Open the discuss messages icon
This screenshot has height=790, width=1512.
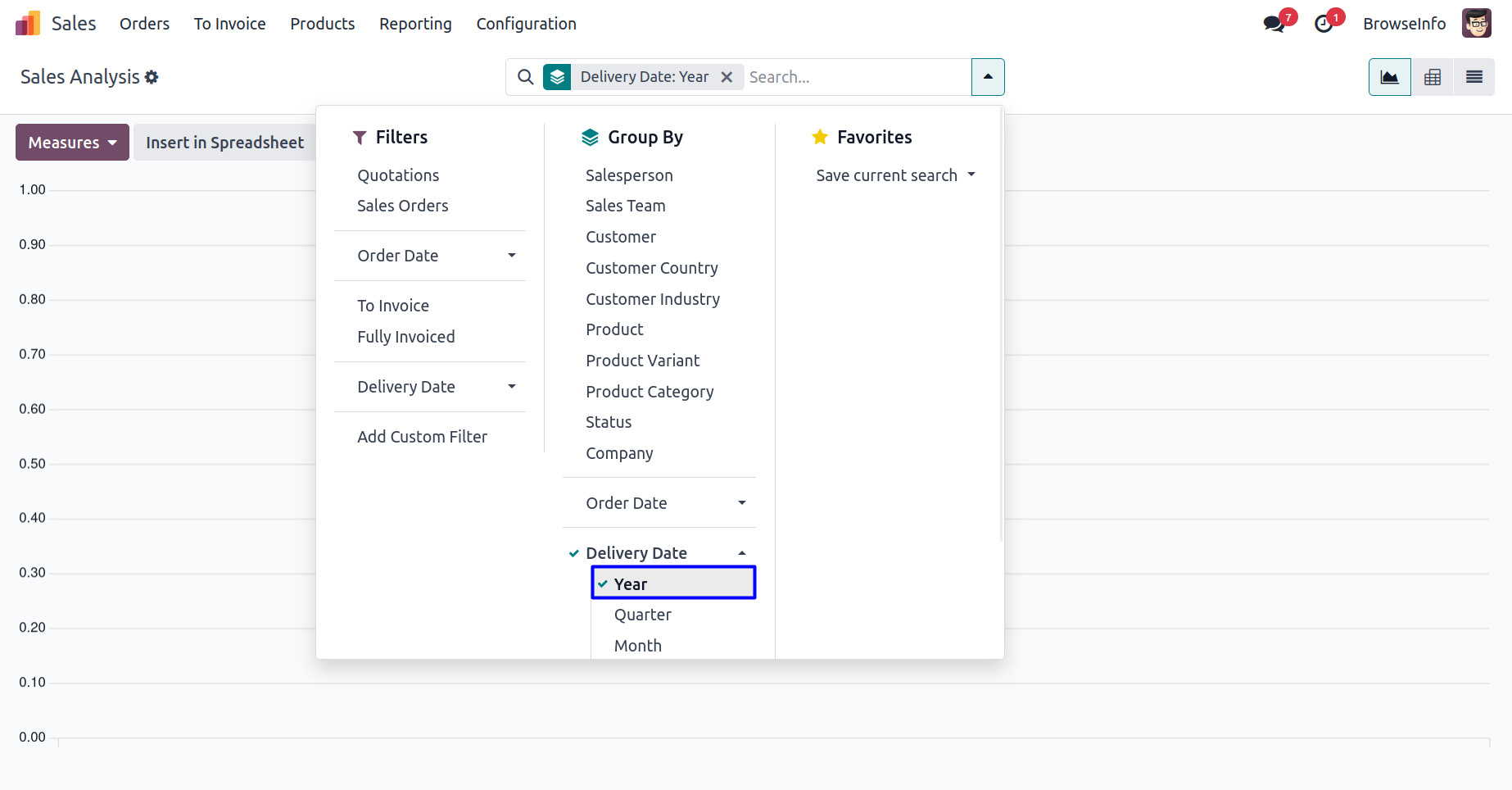pos(1274,24)
